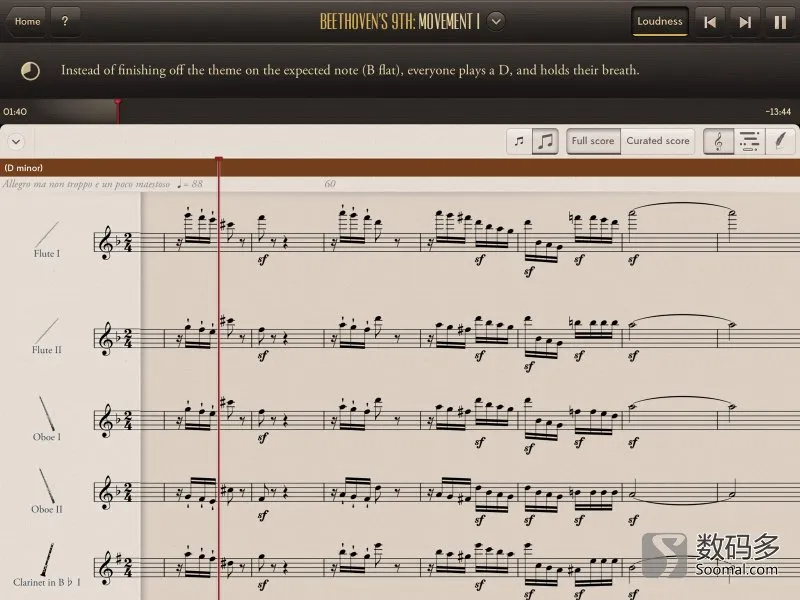The width and height of the screenshot is (800, 600).
Task: Skip to the previous section
Action: pos(710,22)
